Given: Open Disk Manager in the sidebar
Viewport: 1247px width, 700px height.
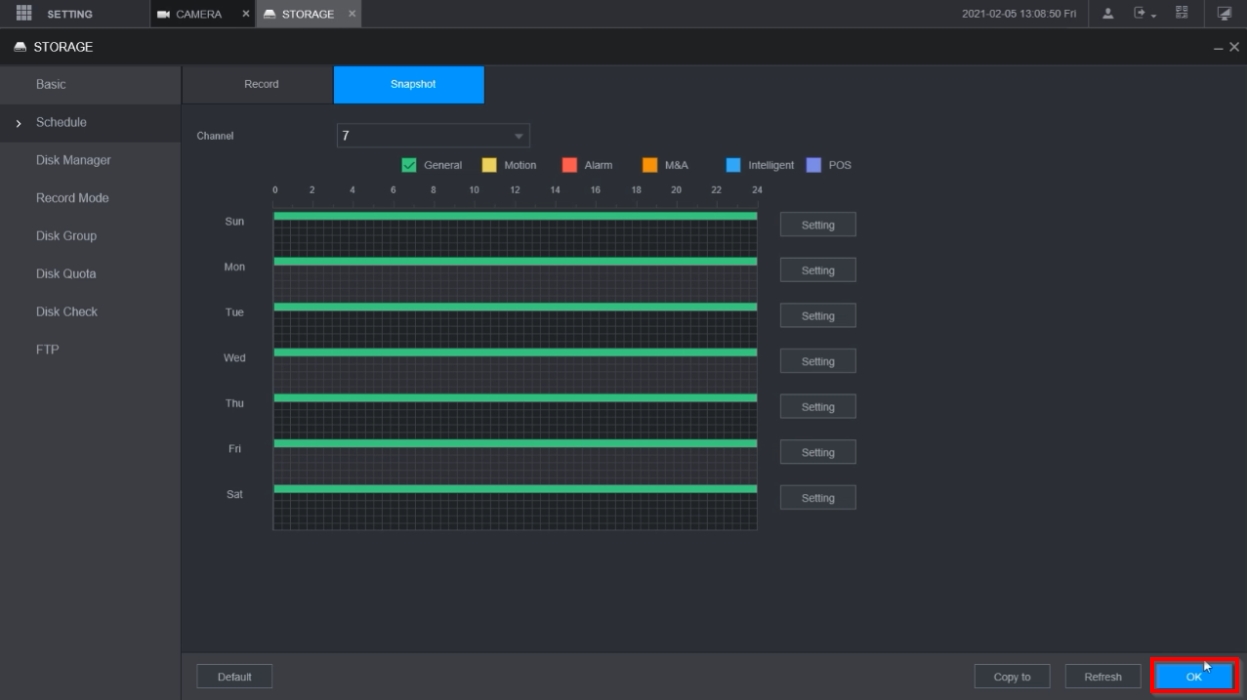Looking at the screenshot, I should click(73, 160).
